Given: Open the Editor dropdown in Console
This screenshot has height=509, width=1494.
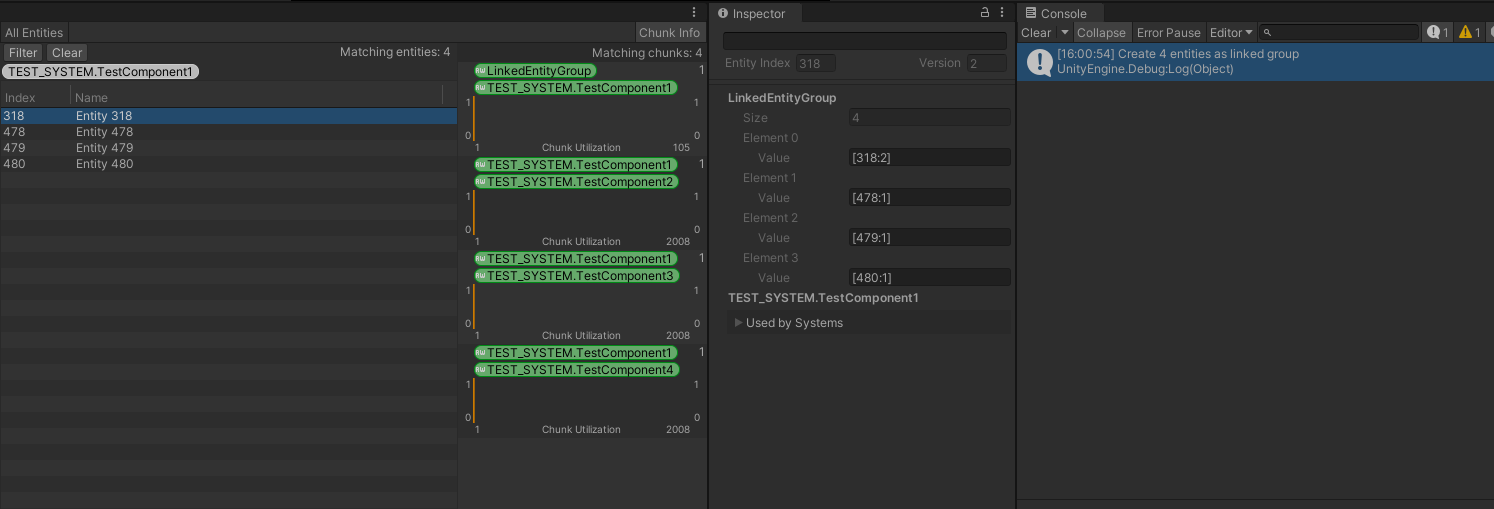Looking at the screenshot, I should [1231, 33].
